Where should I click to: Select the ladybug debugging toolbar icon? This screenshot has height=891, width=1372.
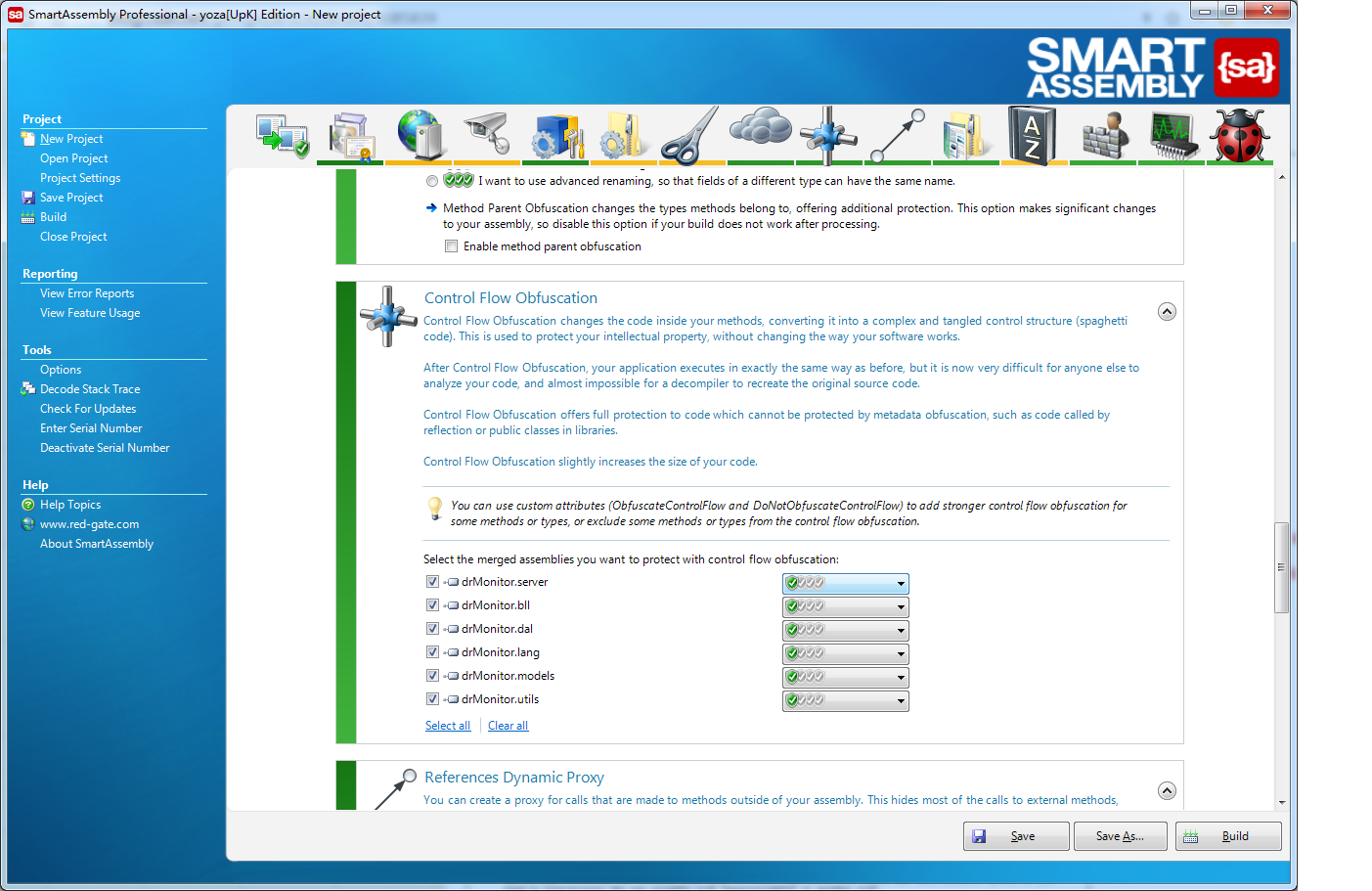click(1240, 135)
